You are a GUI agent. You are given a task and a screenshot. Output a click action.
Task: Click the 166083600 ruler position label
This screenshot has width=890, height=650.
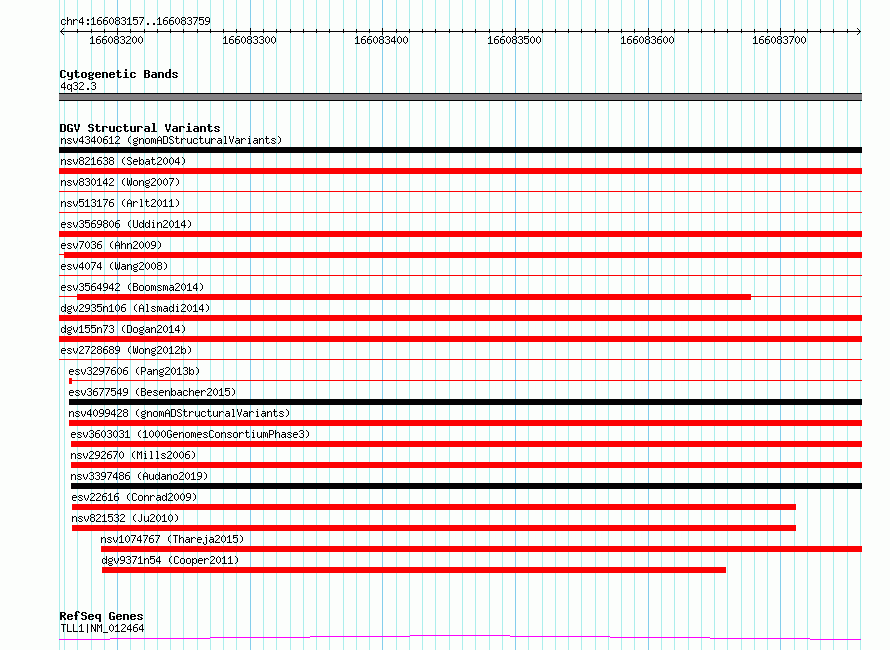pyautogui.click(x=647, y=40)
